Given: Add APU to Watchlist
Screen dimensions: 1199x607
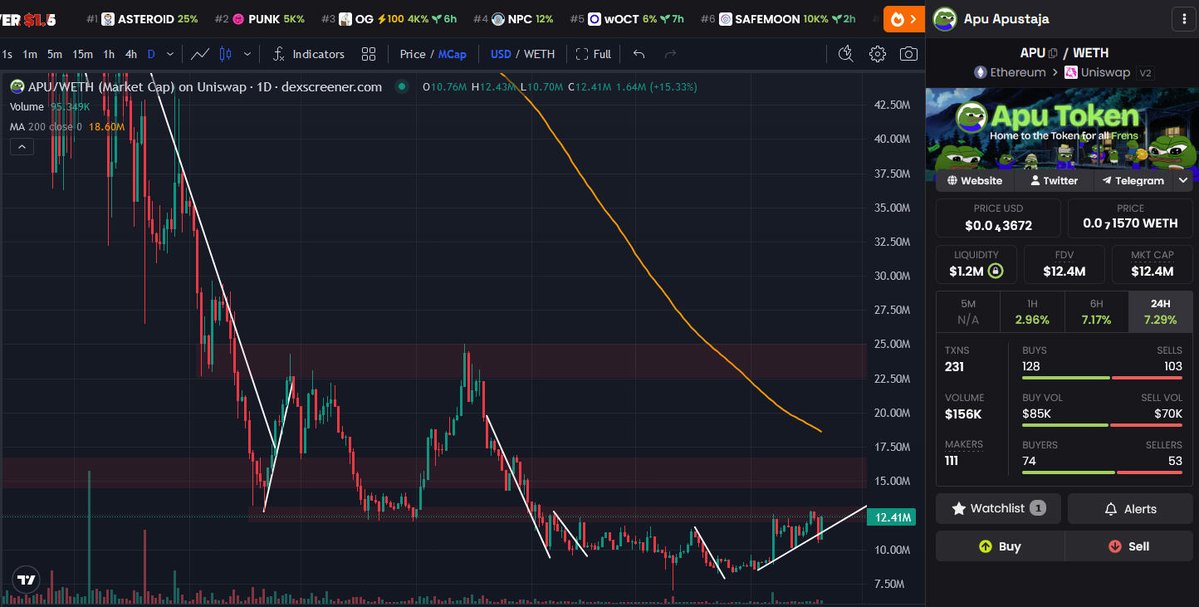Looking at the screenshot, I should pyautogui.click(x=998, y=508).
